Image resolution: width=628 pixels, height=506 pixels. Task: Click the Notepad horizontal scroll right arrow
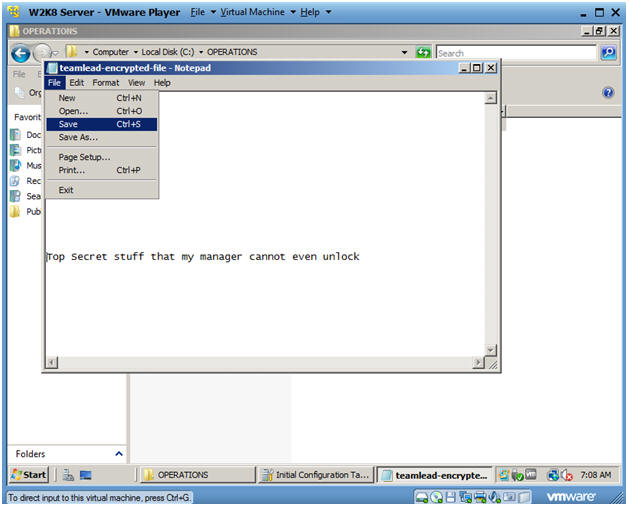coord(478,363)
